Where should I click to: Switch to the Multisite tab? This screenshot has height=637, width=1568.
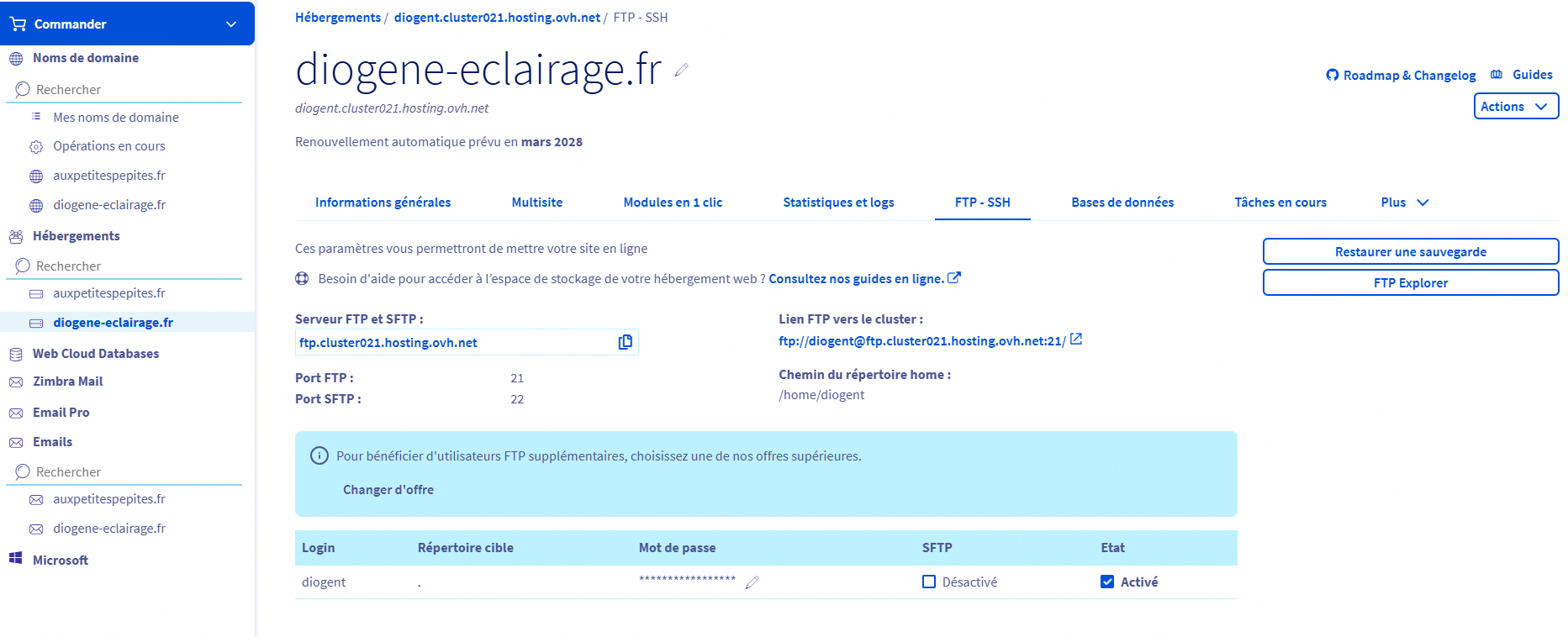pyautogui.click(x=537, y=203)
